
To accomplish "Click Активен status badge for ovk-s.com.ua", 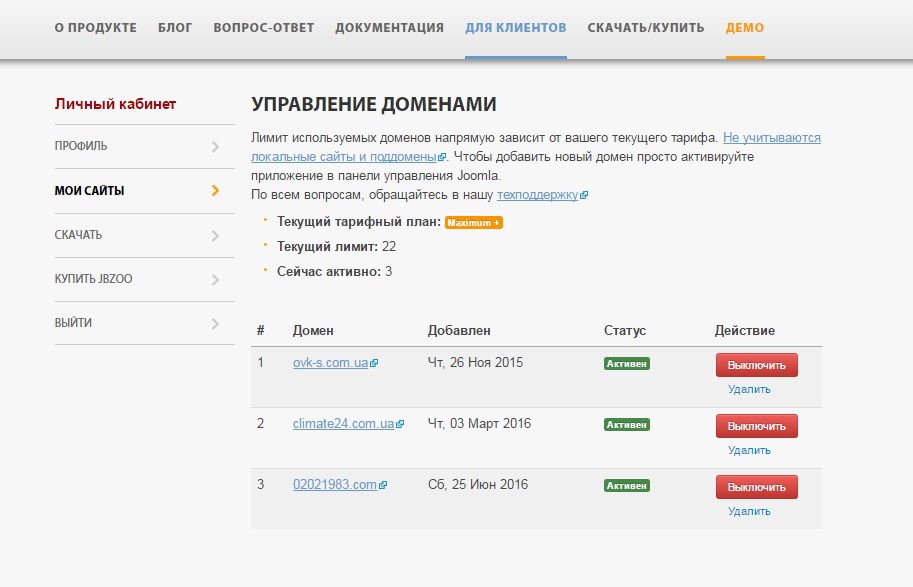I will 627,364.
